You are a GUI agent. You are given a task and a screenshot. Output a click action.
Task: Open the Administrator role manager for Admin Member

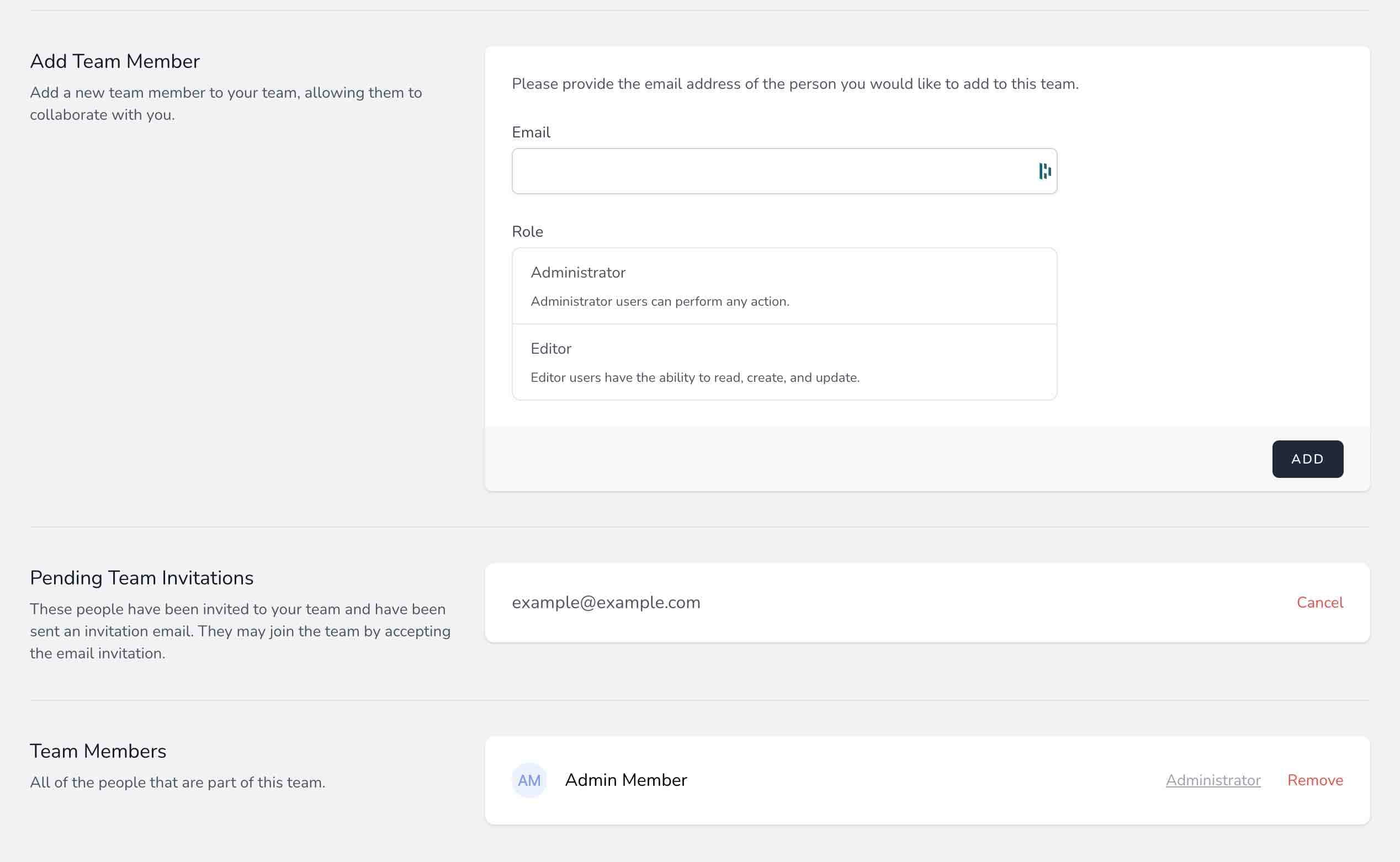tap(1212, 780)
